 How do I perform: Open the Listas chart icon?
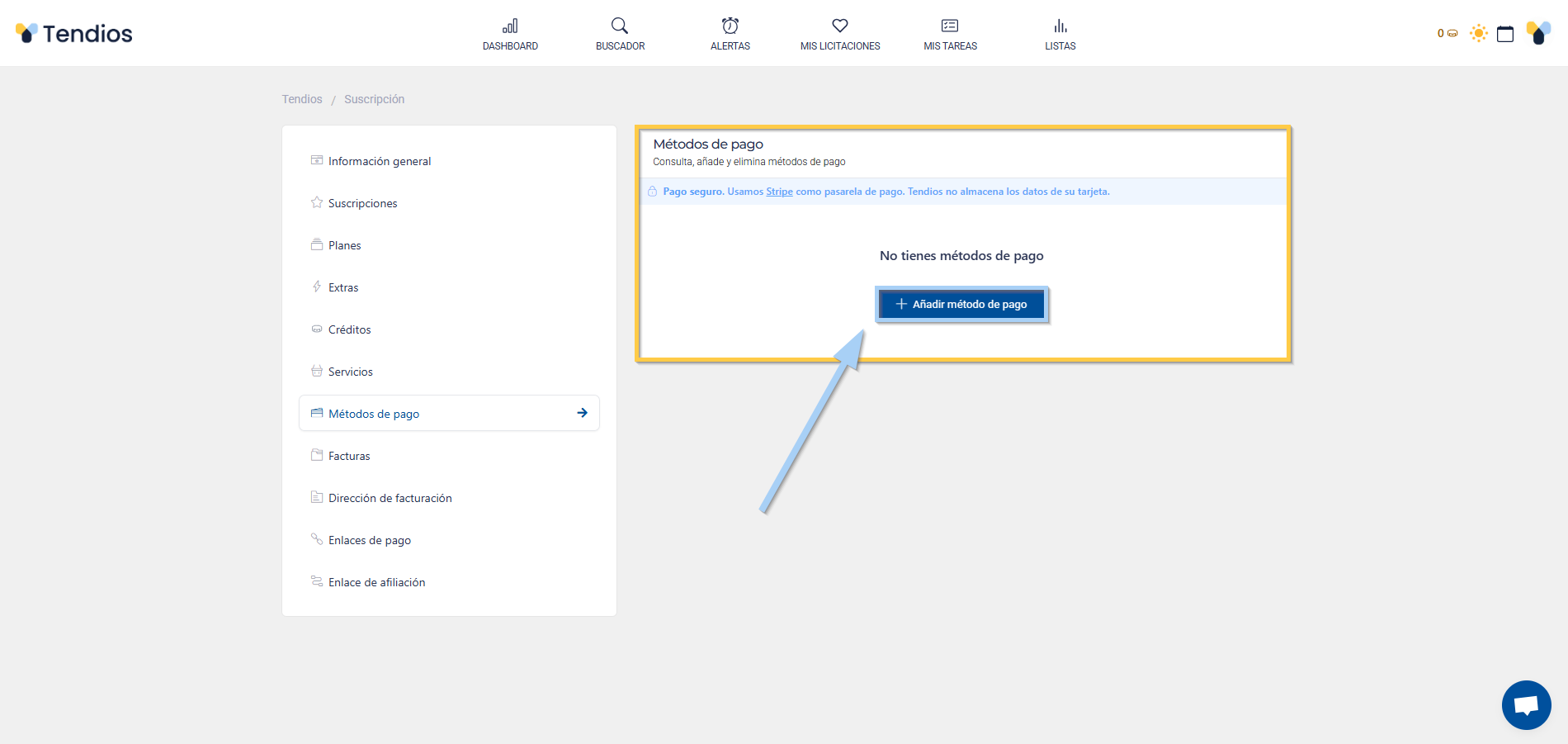(x=1060, y=26)
